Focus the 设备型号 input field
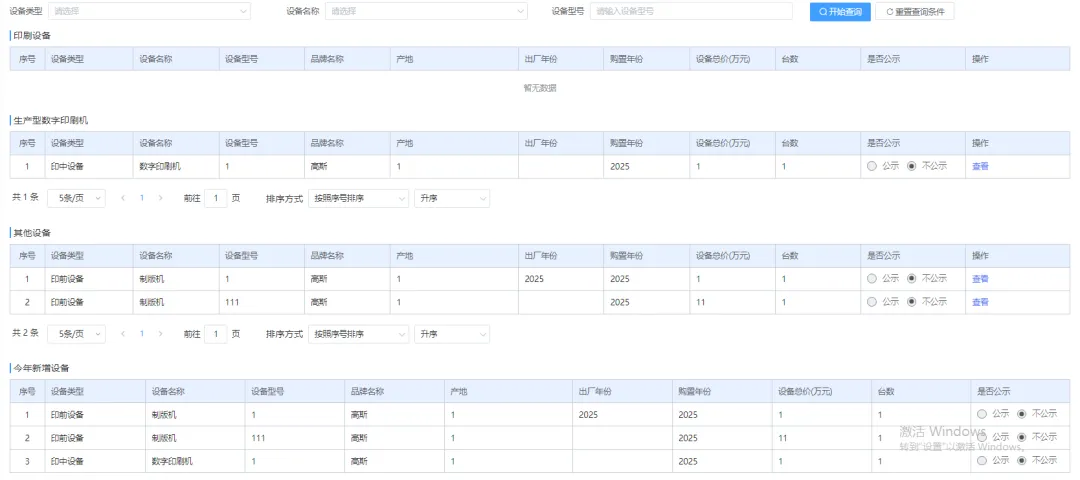 [691, 11]
